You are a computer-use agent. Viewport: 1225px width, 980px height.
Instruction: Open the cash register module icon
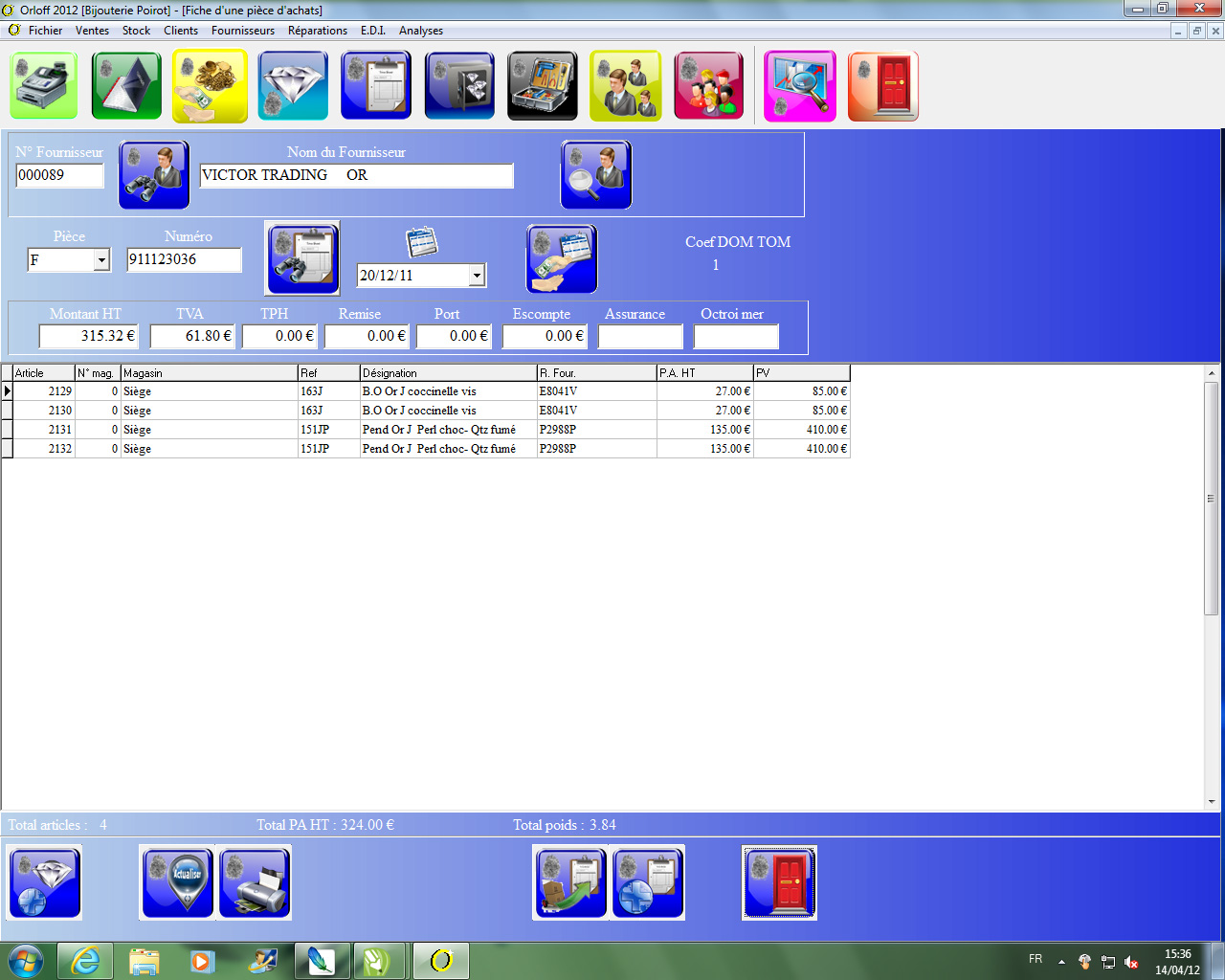pyautogui.click(x=44, y=86)
